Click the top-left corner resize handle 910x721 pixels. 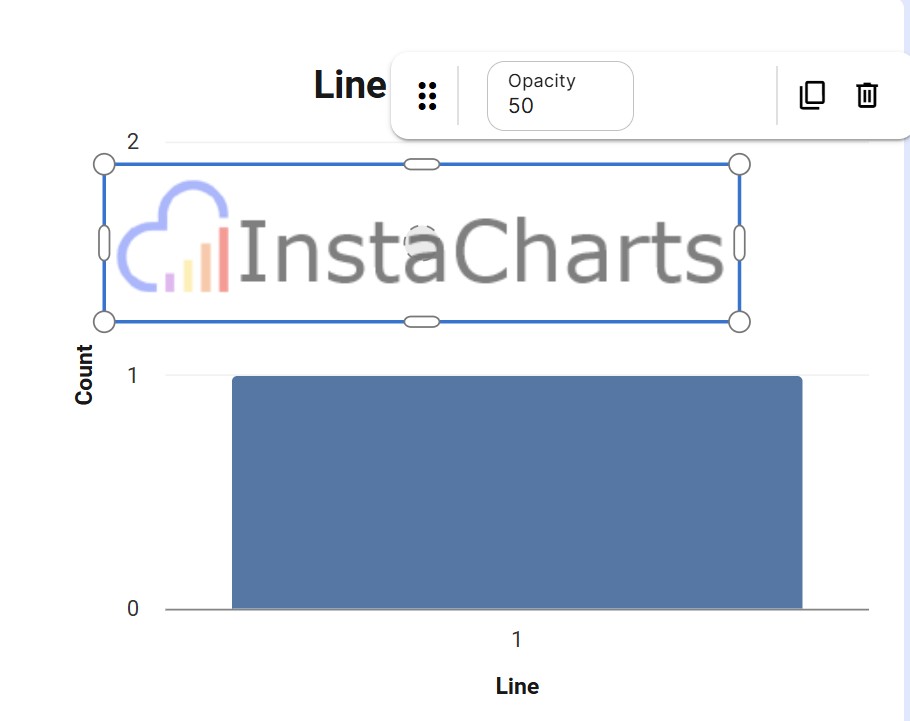point(104,164)
